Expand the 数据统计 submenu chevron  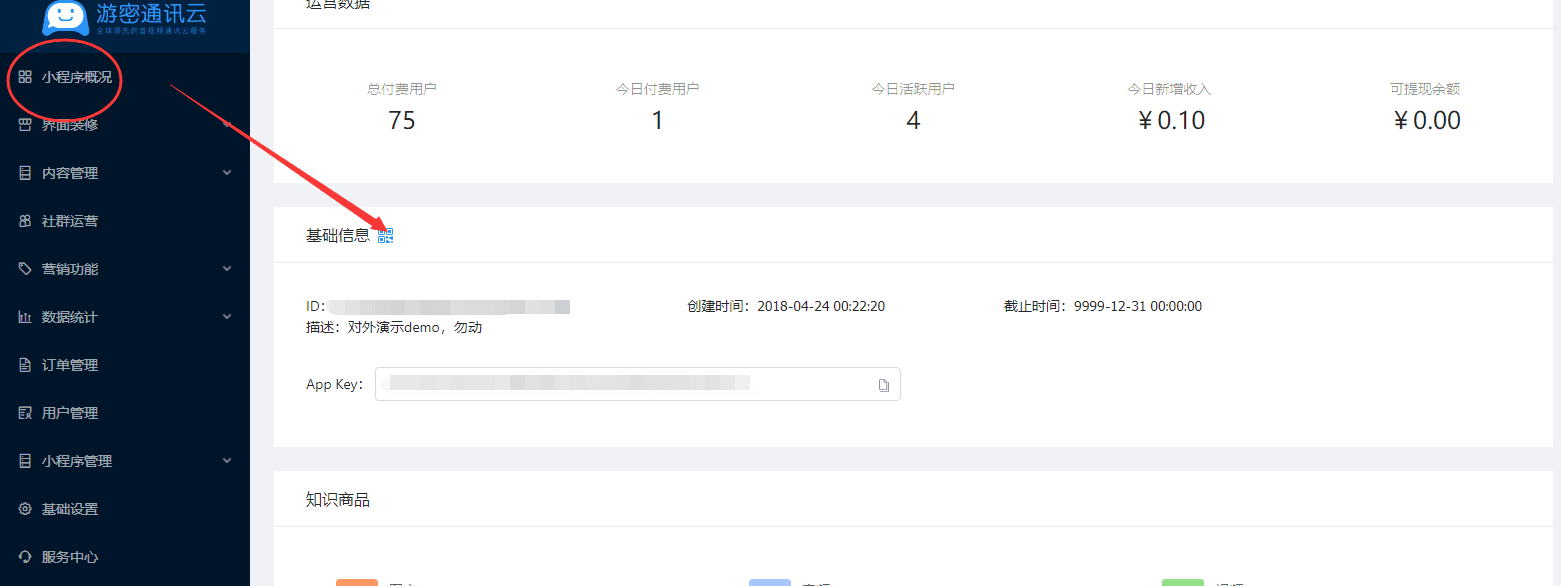tap(227, 317)
